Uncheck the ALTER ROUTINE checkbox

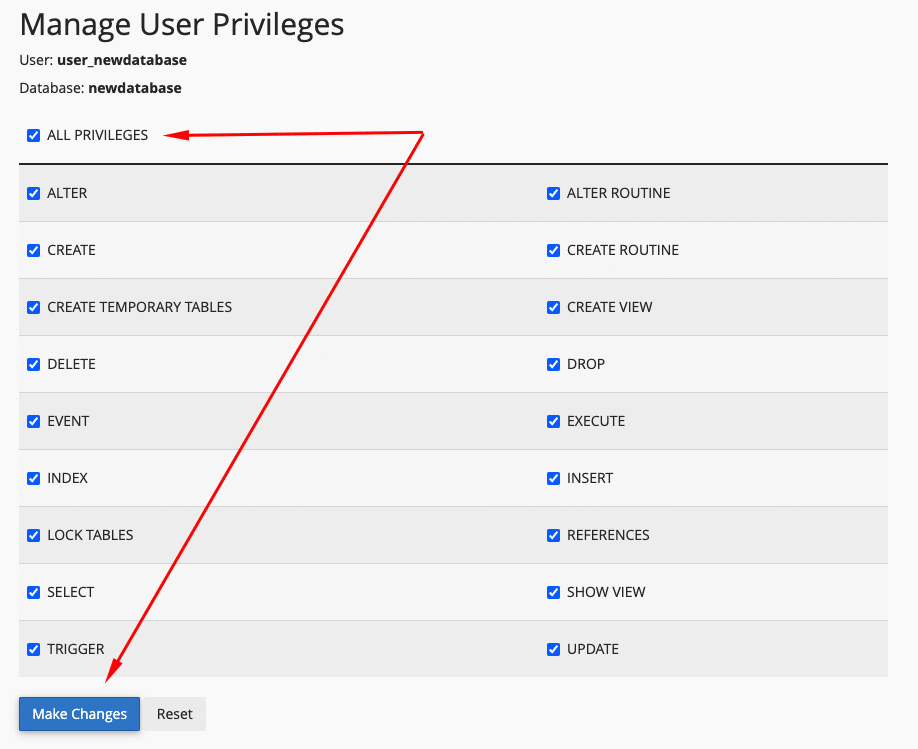[x=554, y=193]
